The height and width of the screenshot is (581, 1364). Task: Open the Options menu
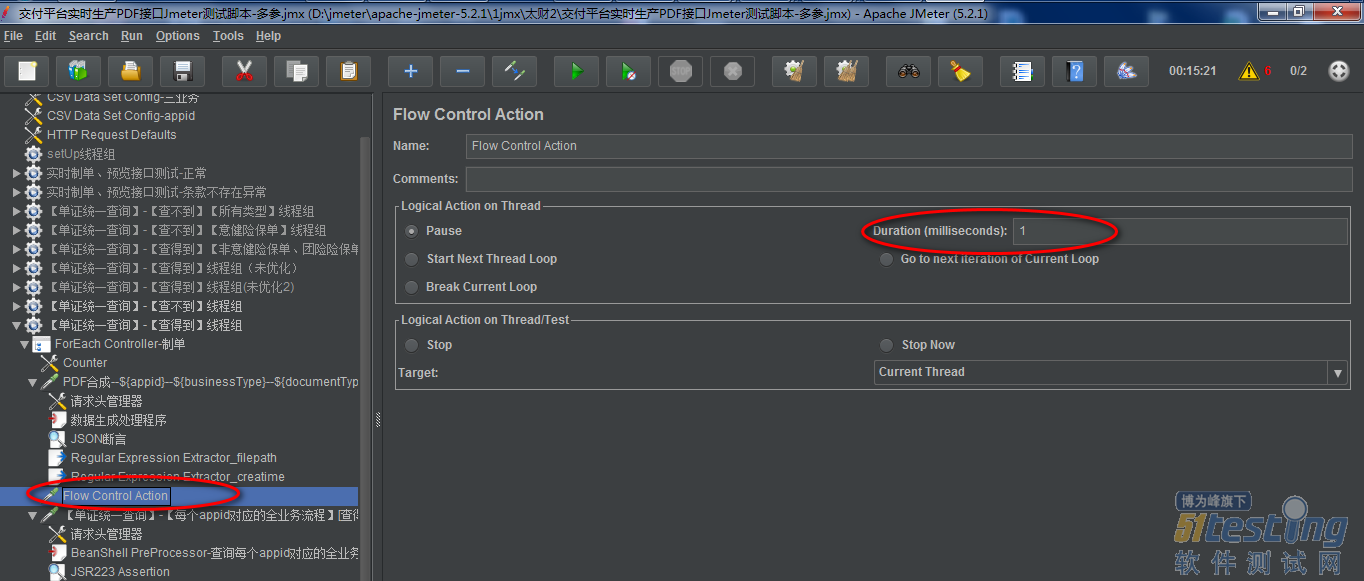[x=177, y=36]
